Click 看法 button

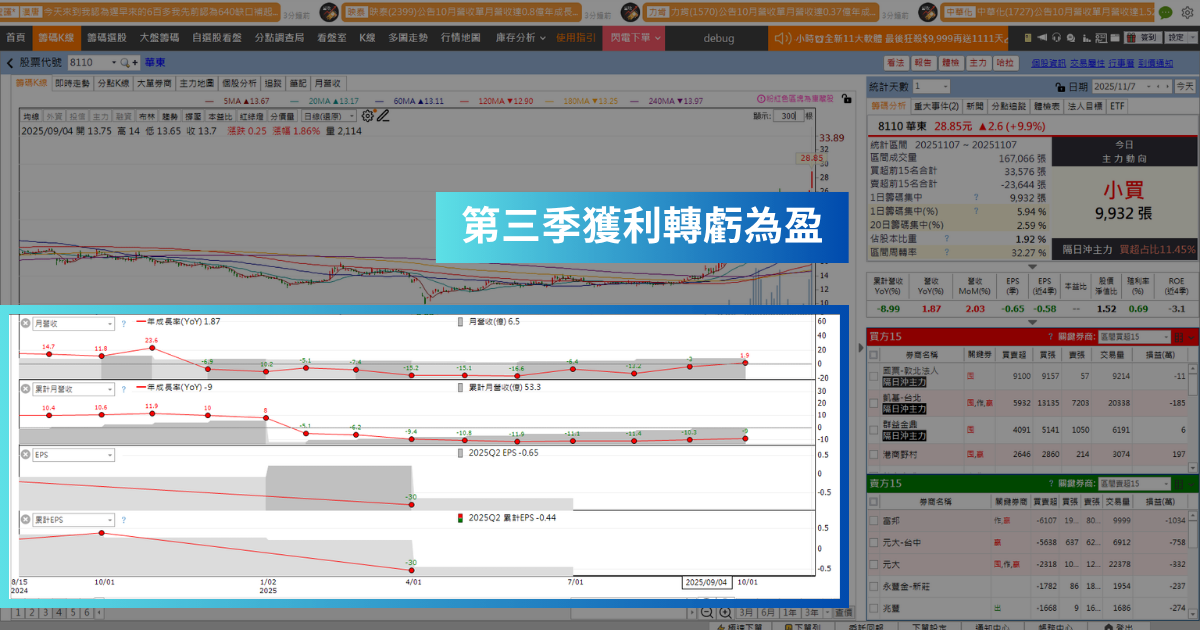[895, 62]
